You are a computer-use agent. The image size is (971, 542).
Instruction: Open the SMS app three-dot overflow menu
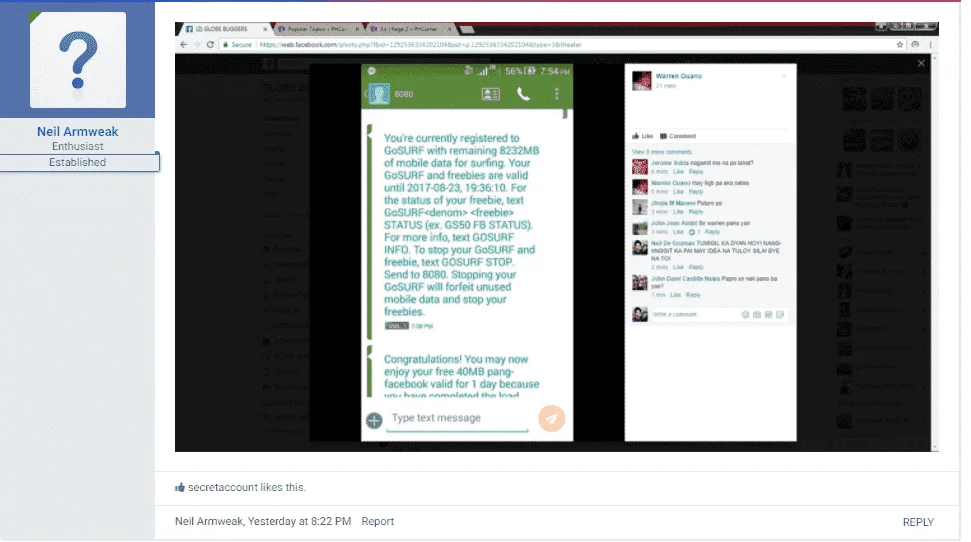(x=557, y=94)
